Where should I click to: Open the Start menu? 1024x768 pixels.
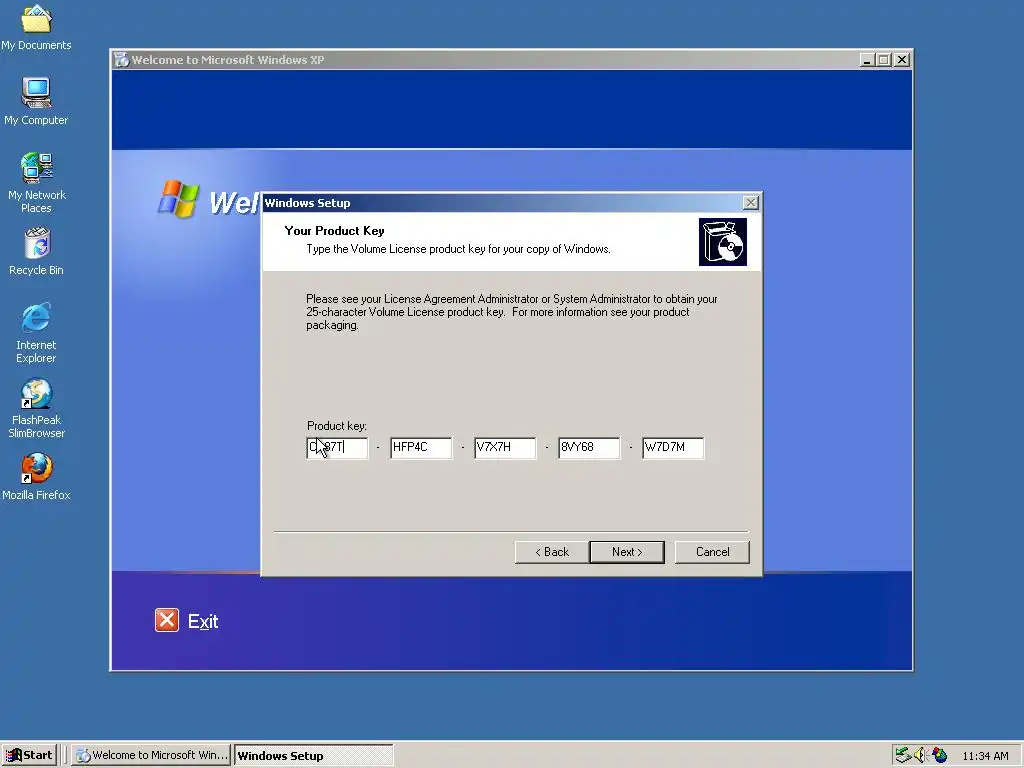(29, 755)
